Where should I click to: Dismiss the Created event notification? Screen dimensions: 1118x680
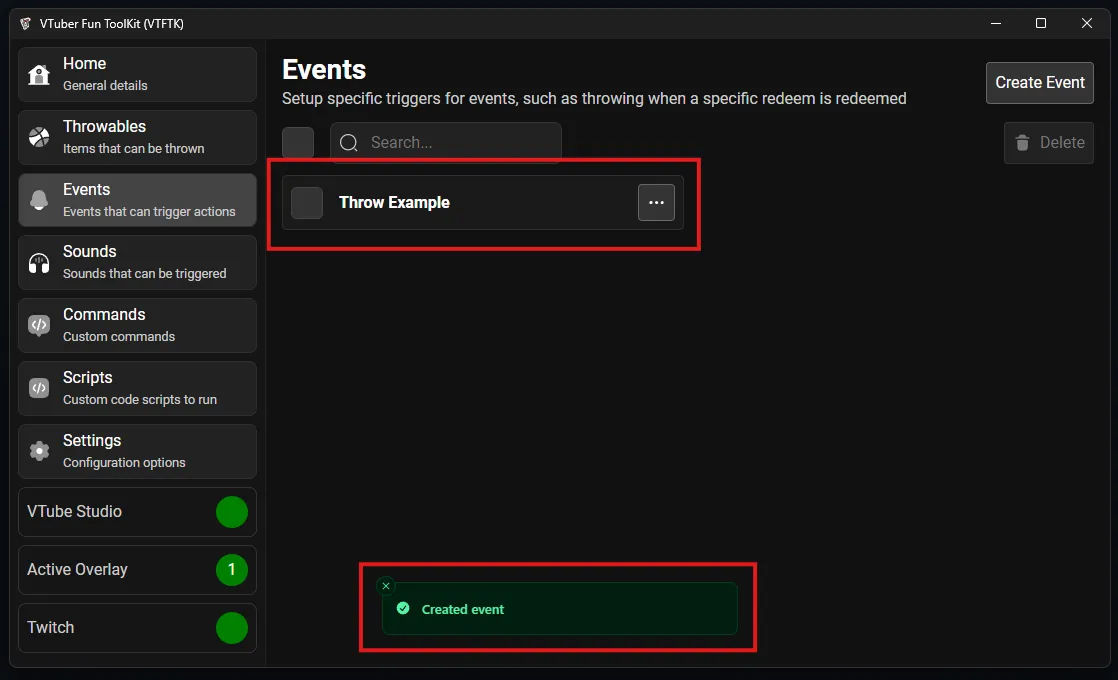pyautogui.click(x=386, y=586)
